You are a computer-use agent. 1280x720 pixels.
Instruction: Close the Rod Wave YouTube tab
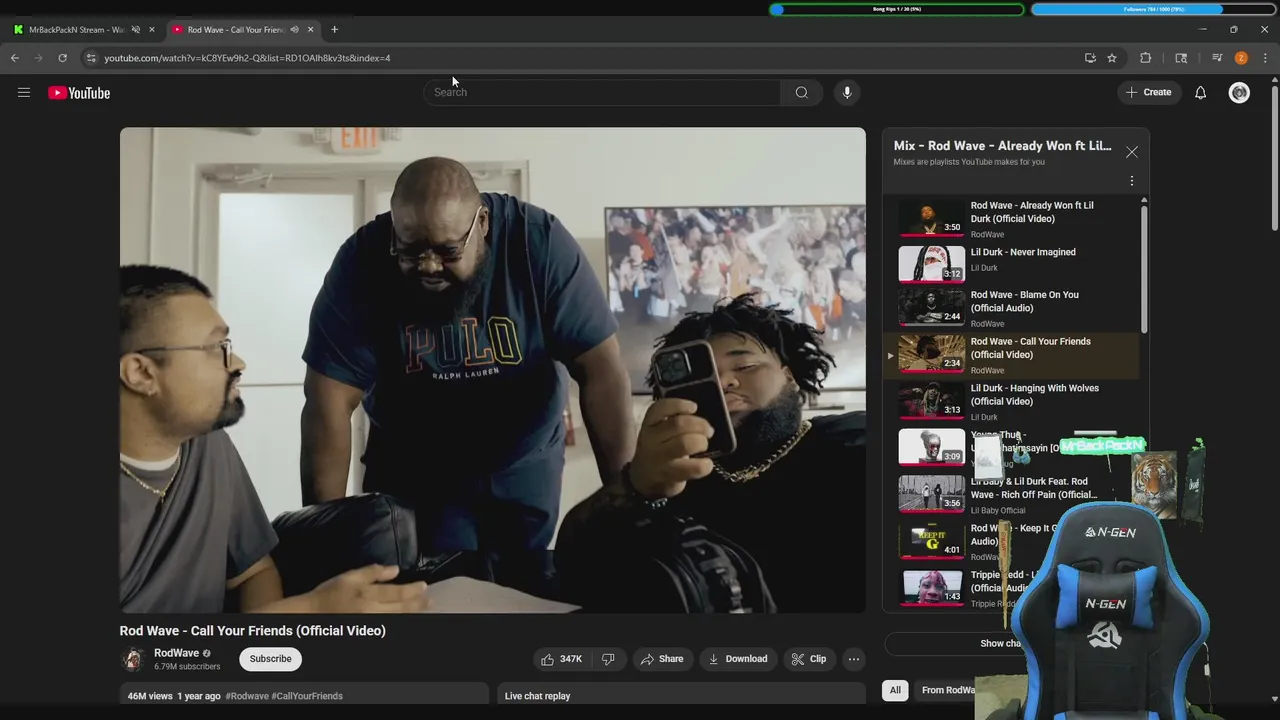click(x=310, y=30)
